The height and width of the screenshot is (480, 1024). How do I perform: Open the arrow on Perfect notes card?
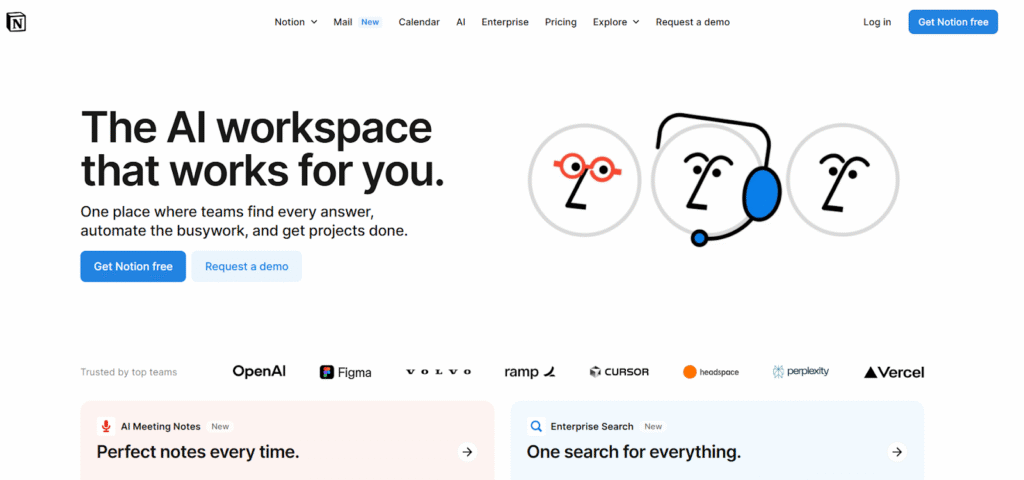pos(467,452)
